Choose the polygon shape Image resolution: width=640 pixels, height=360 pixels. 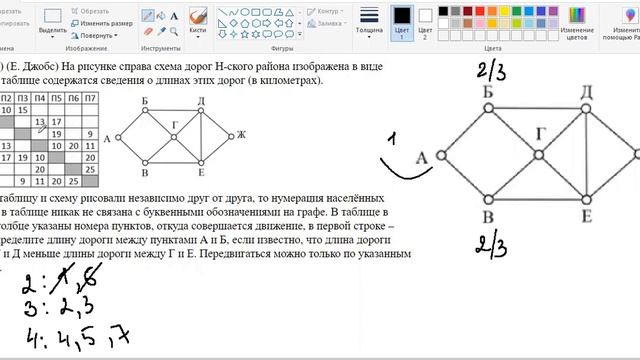(x=278, y=12)
